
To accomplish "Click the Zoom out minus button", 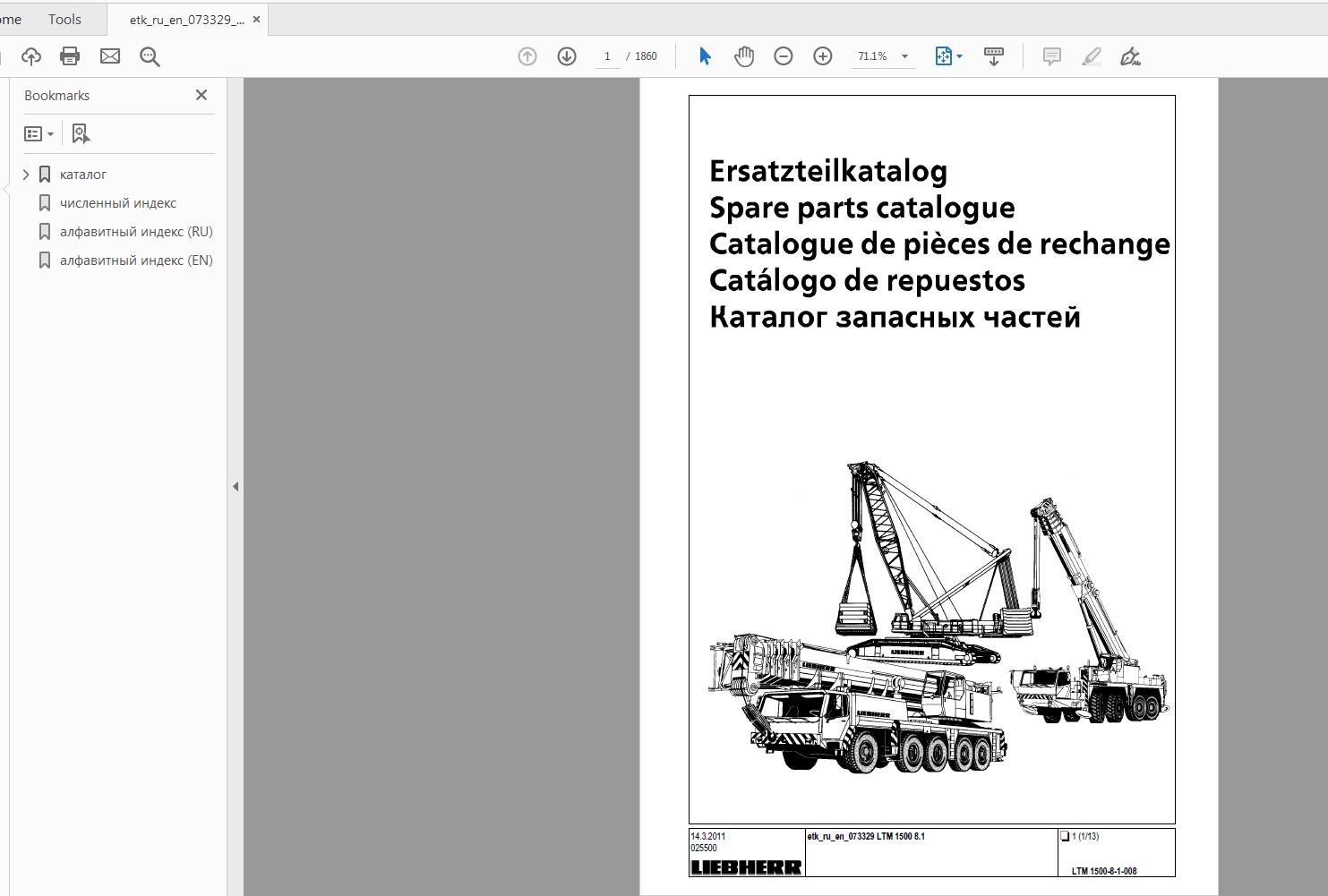I will [x=784, y=56].
